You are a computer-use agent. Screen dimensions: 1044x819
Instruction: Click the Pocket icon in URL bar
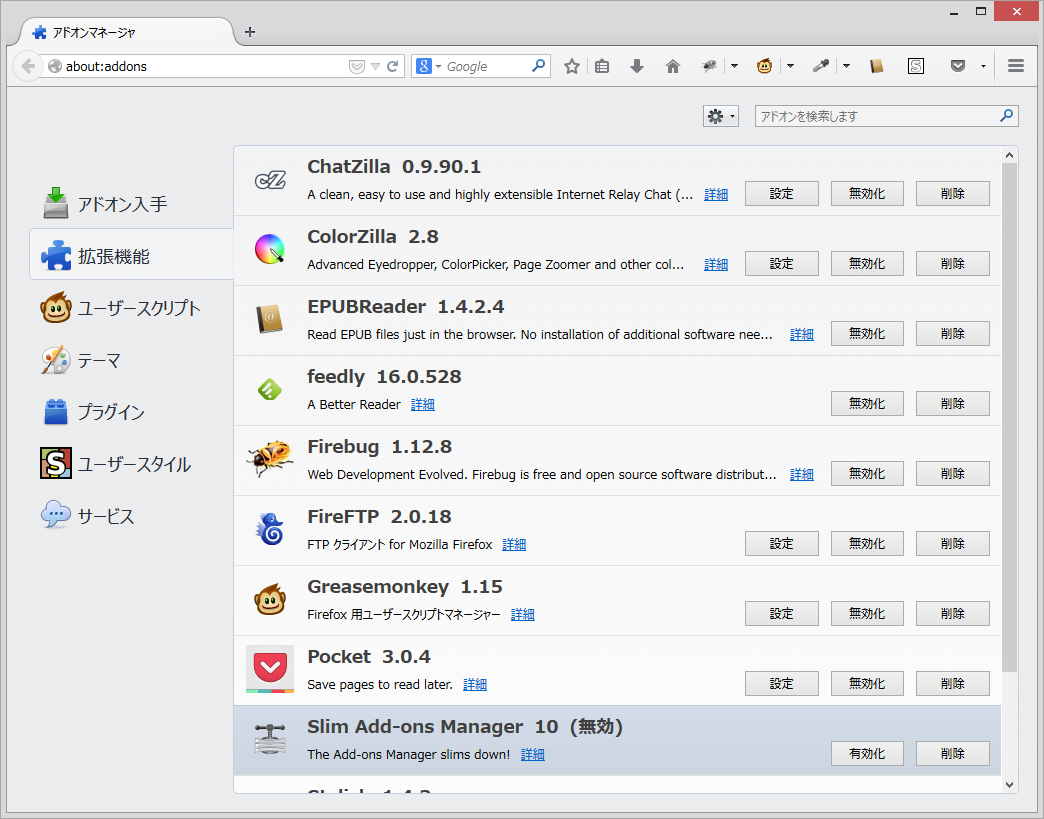pos(357,67)
